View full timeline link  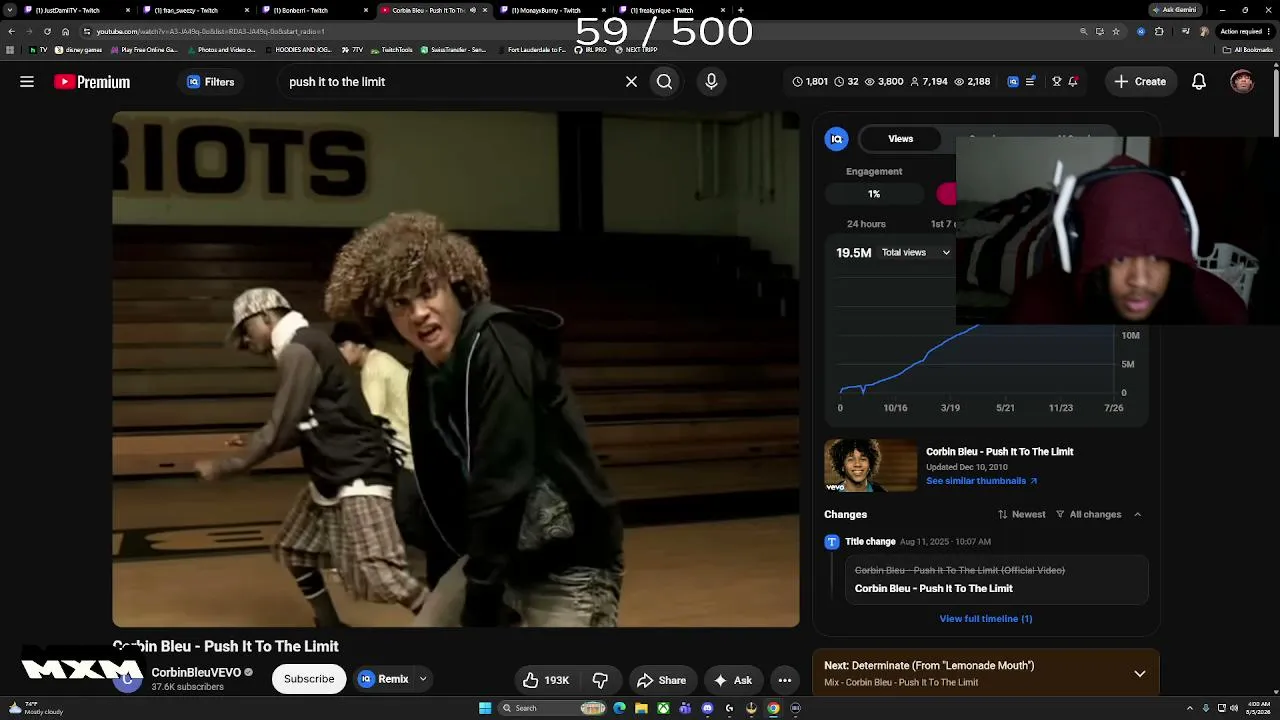pos(986,619)
